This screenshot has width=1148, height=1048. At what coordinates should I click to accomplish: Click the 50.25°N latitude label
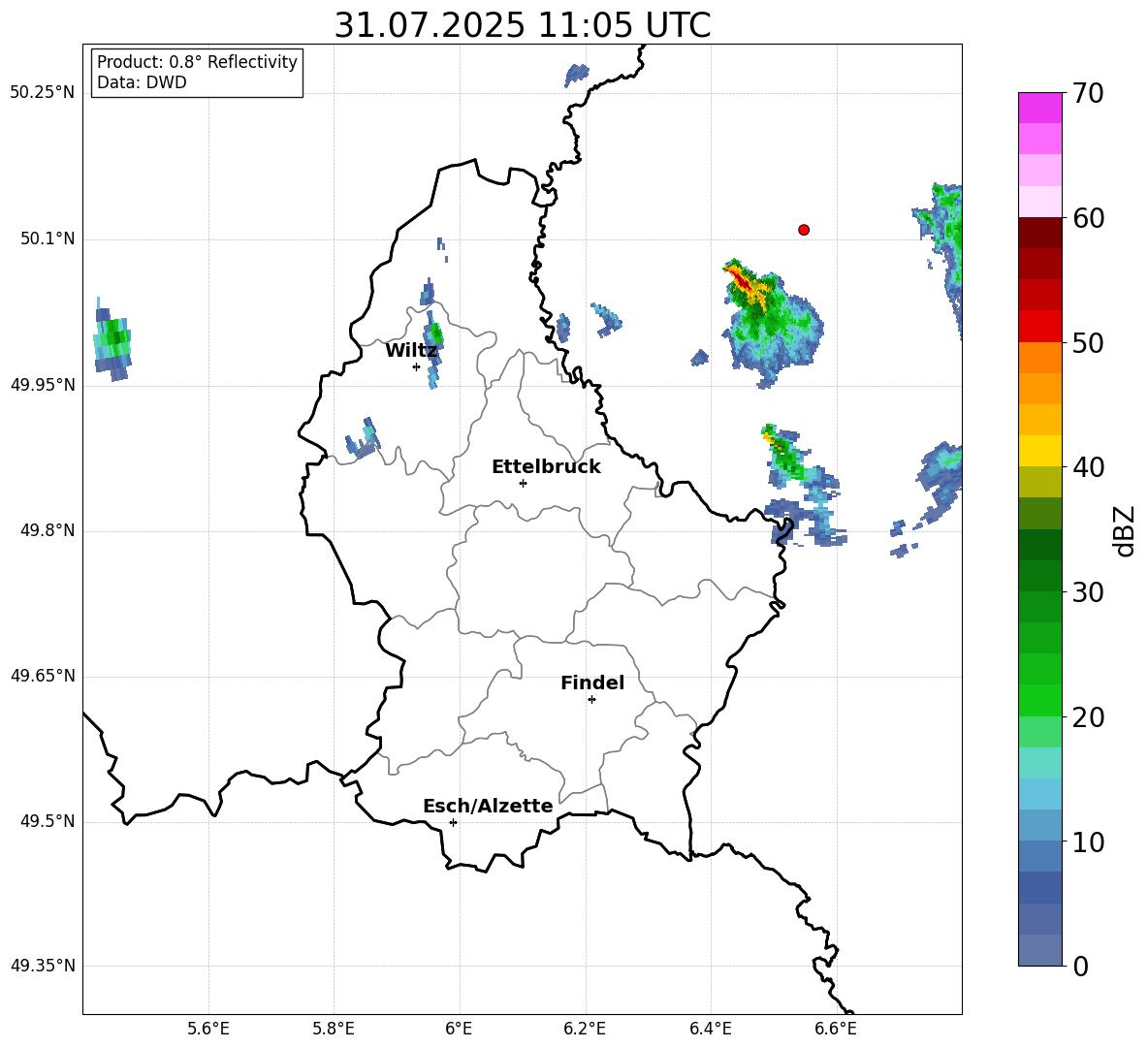[43, 93]
